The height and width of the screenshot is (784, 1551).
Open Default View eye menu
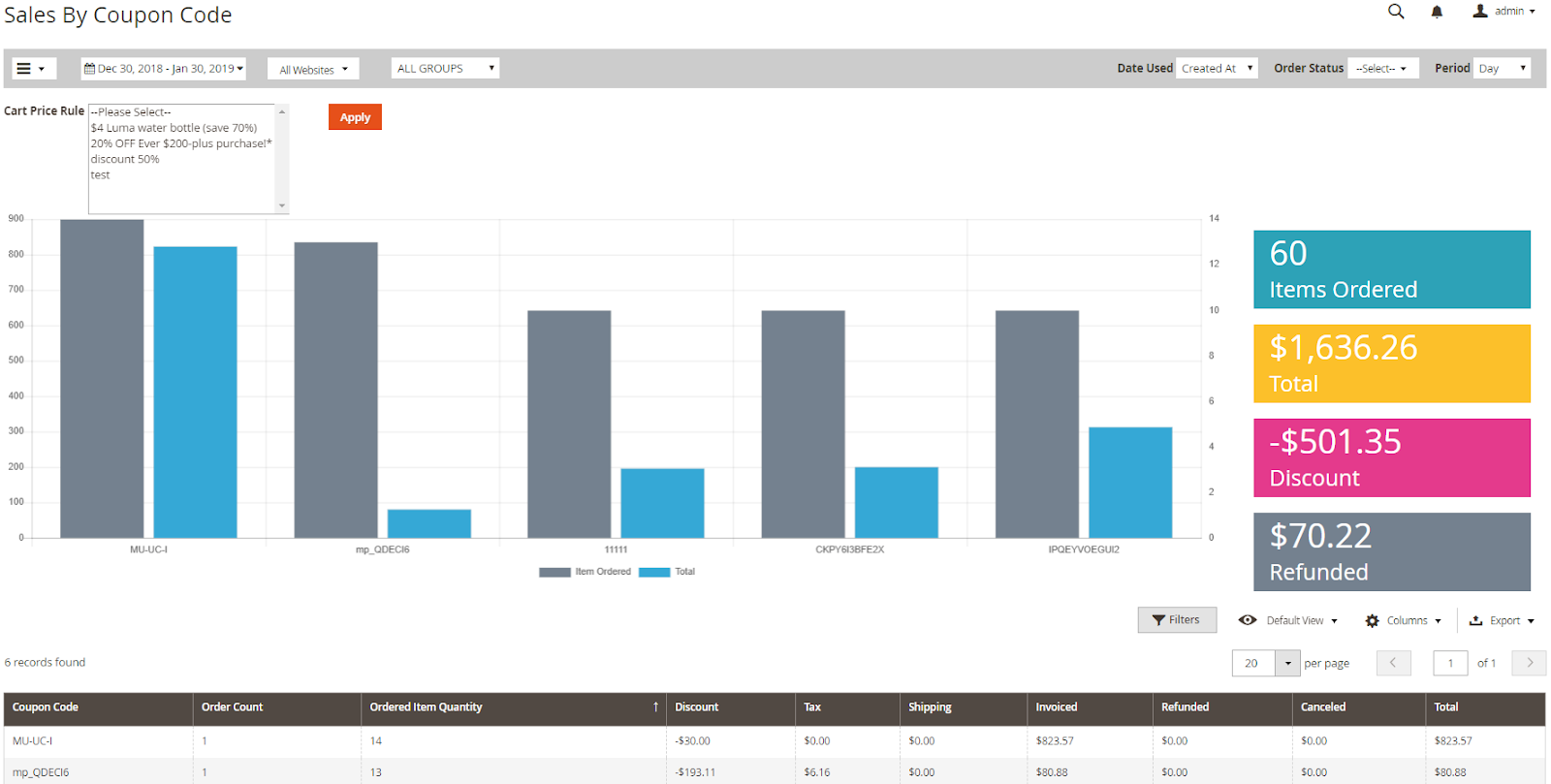[x=1287, y=621]
